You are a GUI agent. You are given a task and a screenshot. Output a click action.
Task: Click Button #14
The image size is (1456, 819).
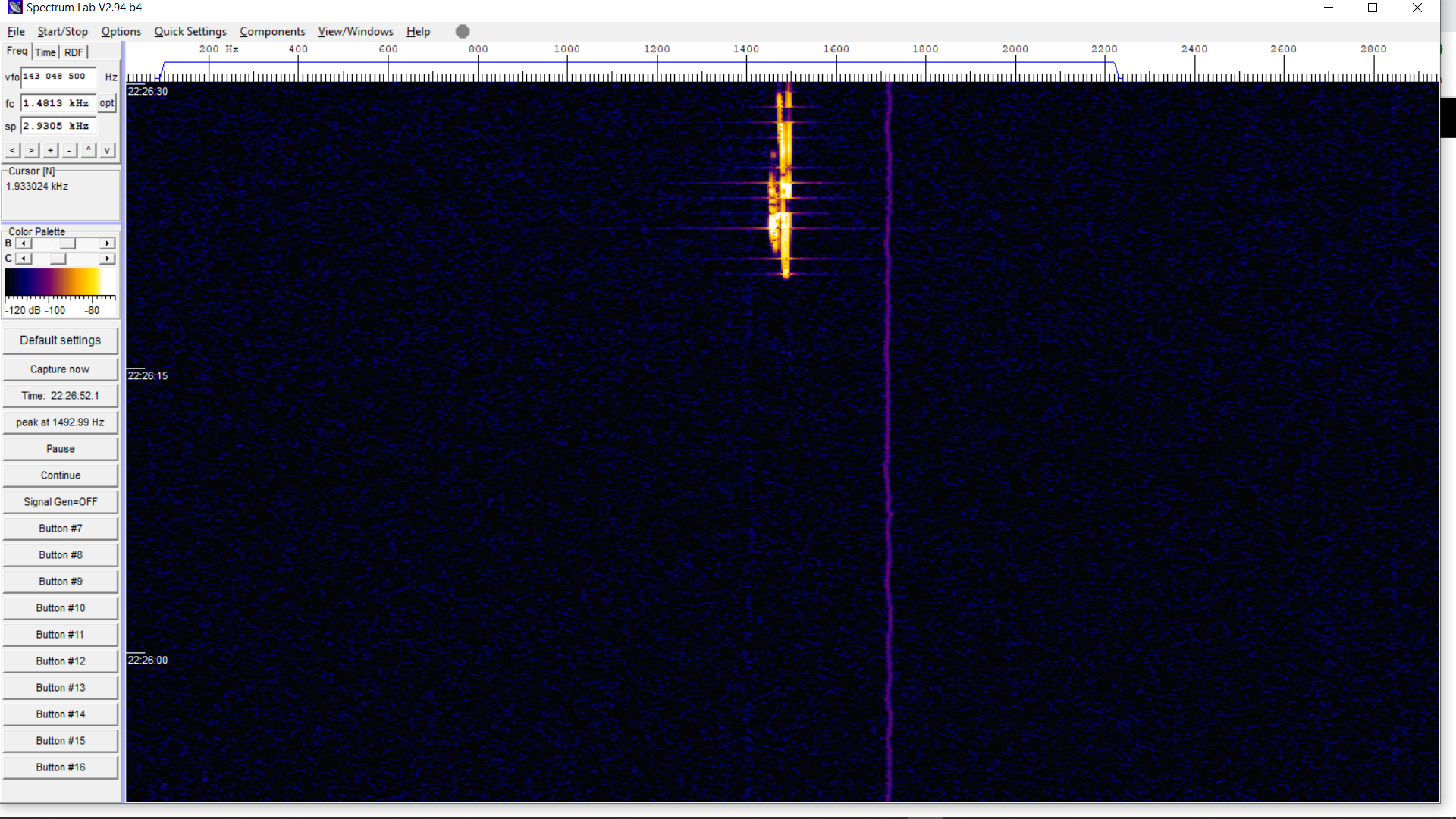click(60, 714)
